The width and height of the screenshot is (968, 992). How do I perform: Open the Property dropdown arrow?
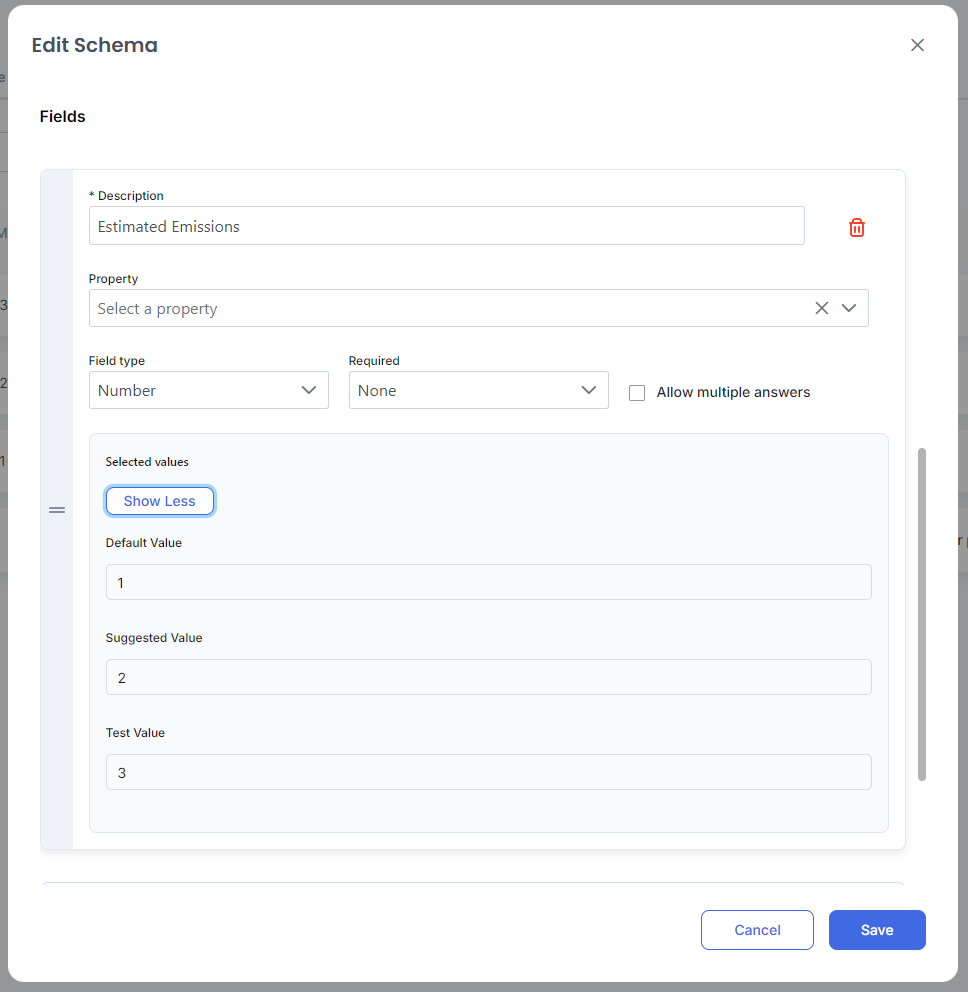pos(848,308)
